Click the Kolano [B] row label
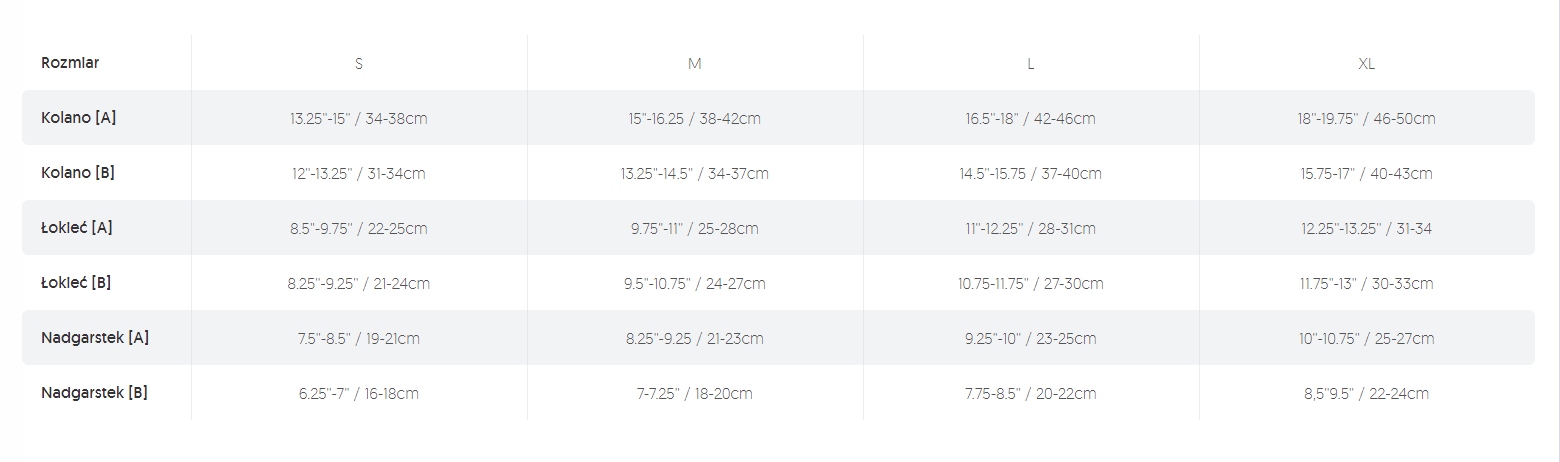This screenshot has height=462, width=1560. point(78,173)
